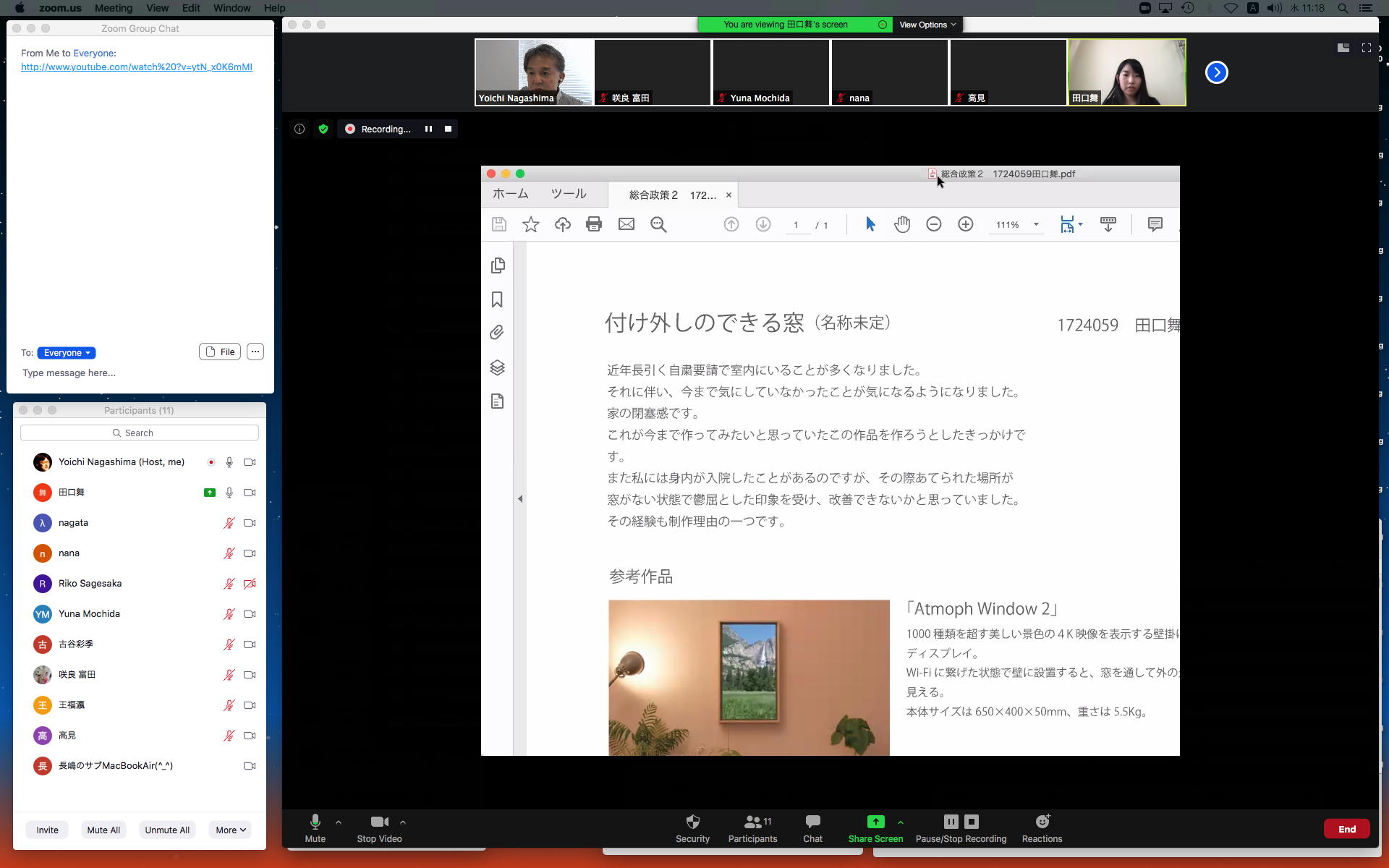
Task: Stop your video camera
Action: tap(379, 822)
